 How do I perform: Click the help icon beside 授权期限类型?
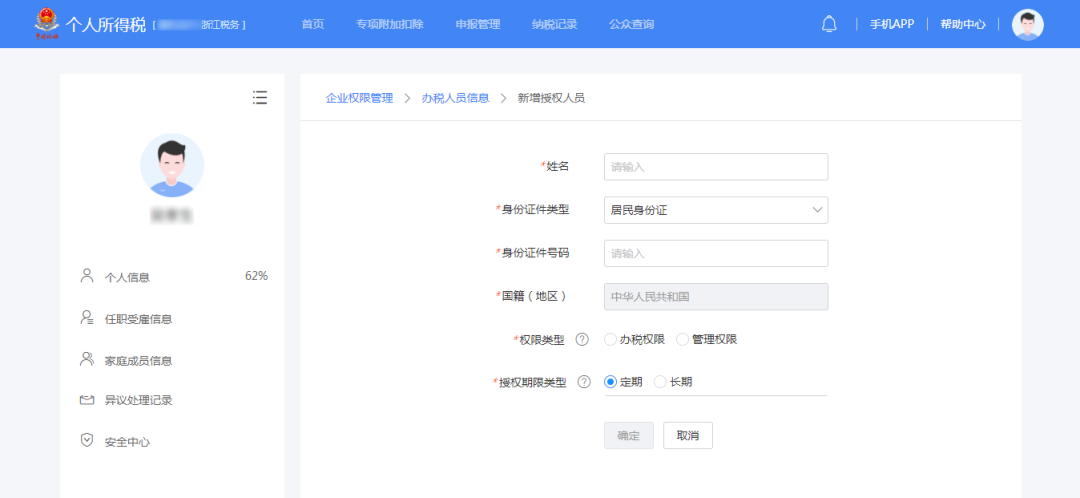[x=584, y=382]
